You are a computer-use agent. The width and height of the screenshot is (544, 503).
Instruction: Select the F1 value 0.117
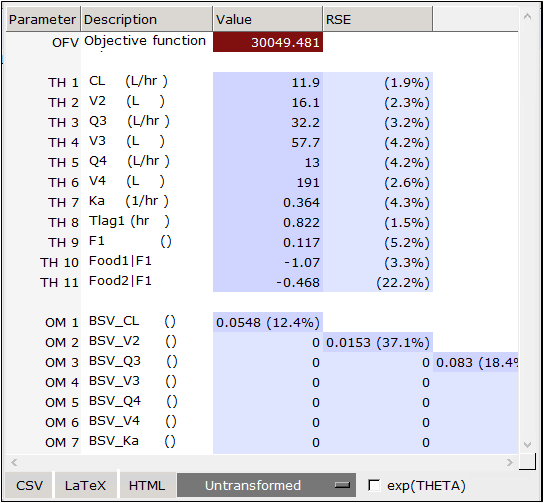pyautogui.click(x=268, y=242)
